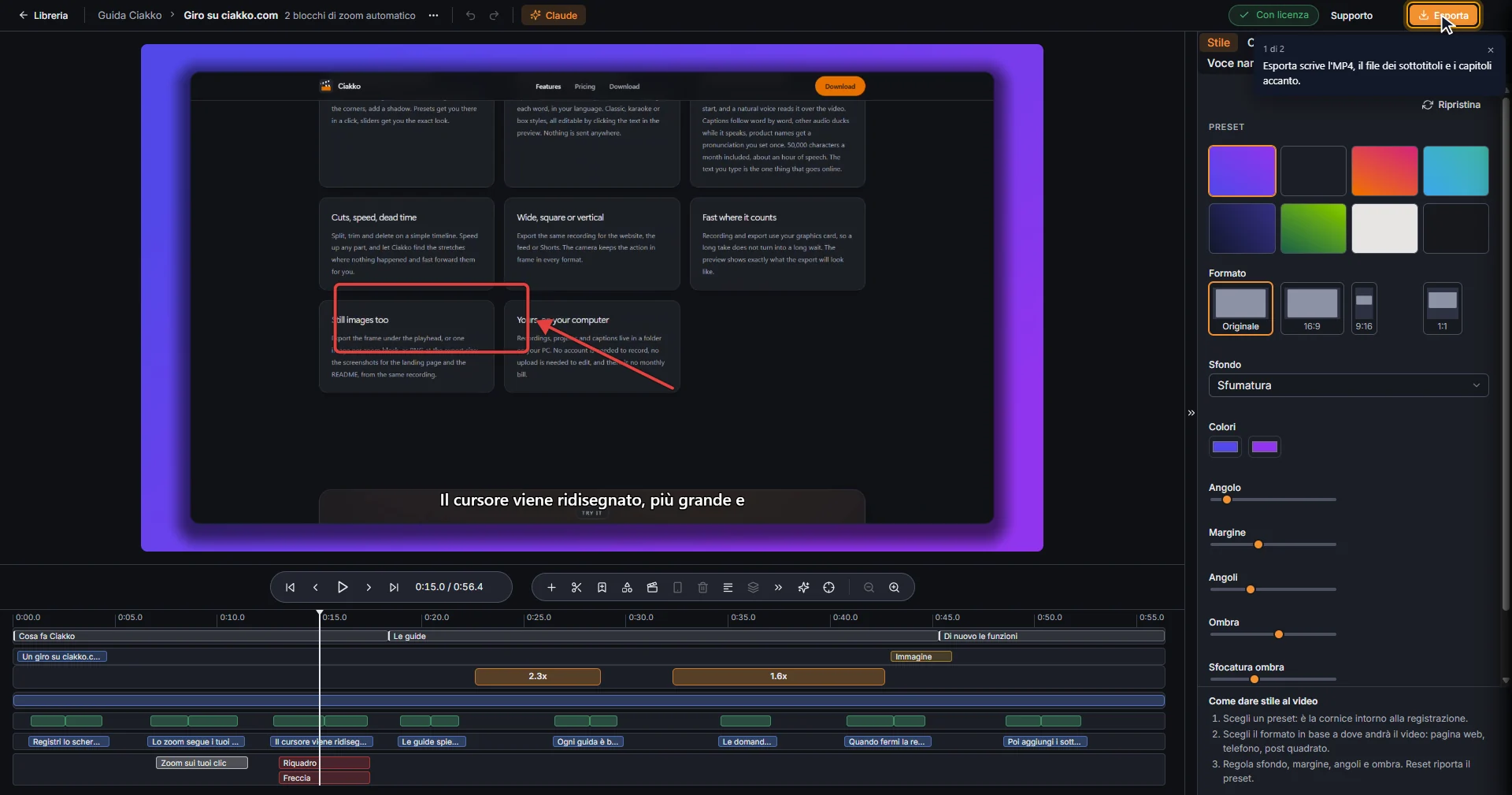Click the plus add icon in the toolbar
The image size is (1512, 795).
551,587
